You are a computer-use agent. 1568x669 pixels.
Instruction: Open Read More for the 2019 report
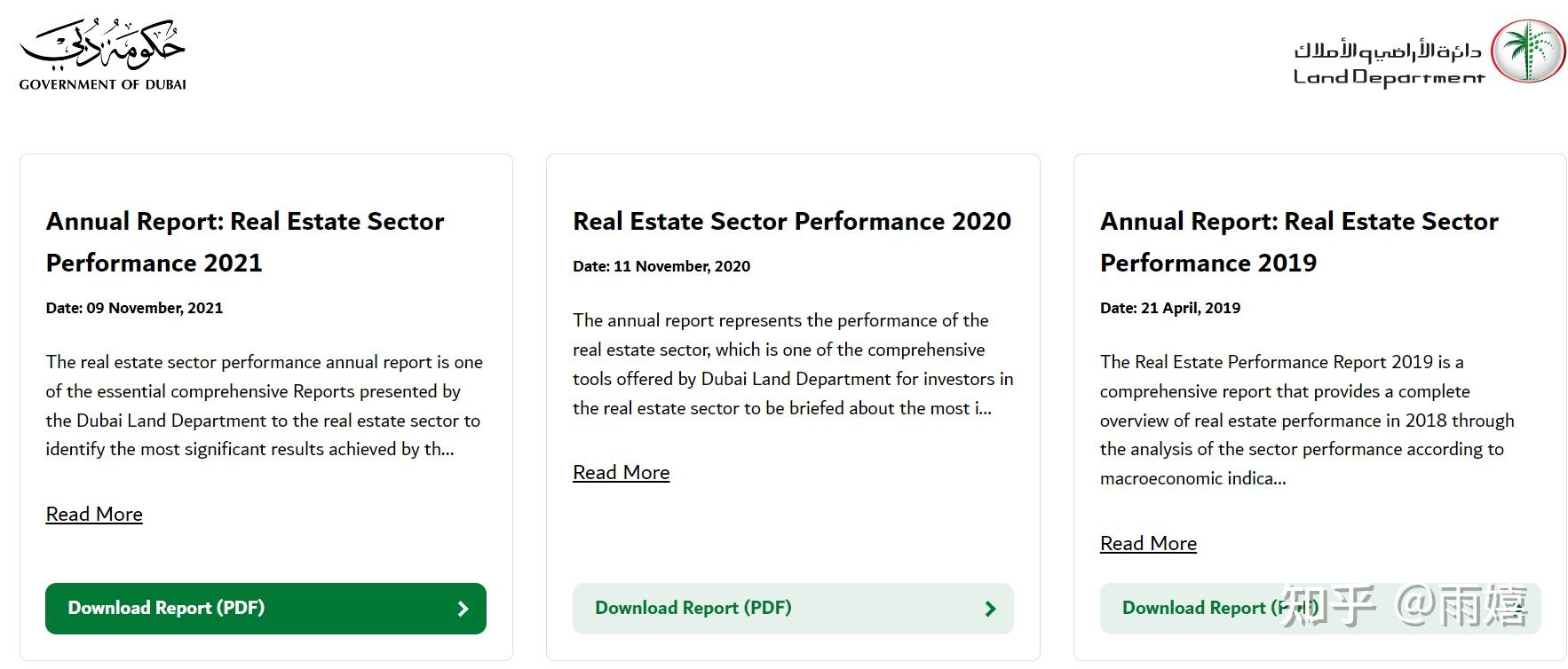(1148, 544)
